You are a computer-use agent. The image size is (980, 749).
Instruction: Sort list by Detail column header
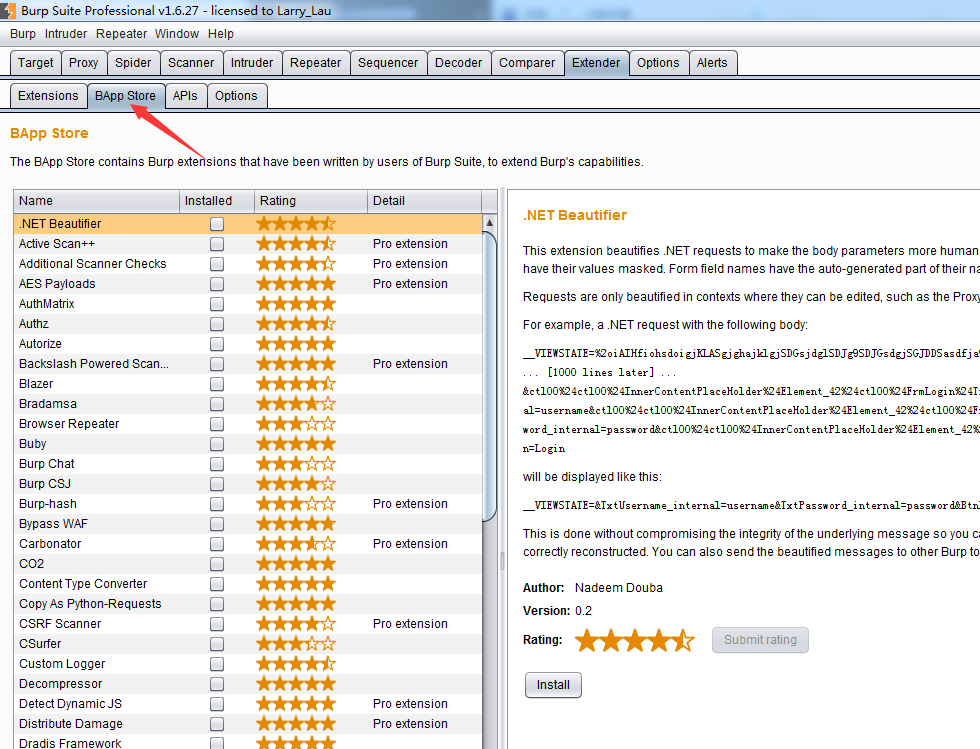click(424, 201)
